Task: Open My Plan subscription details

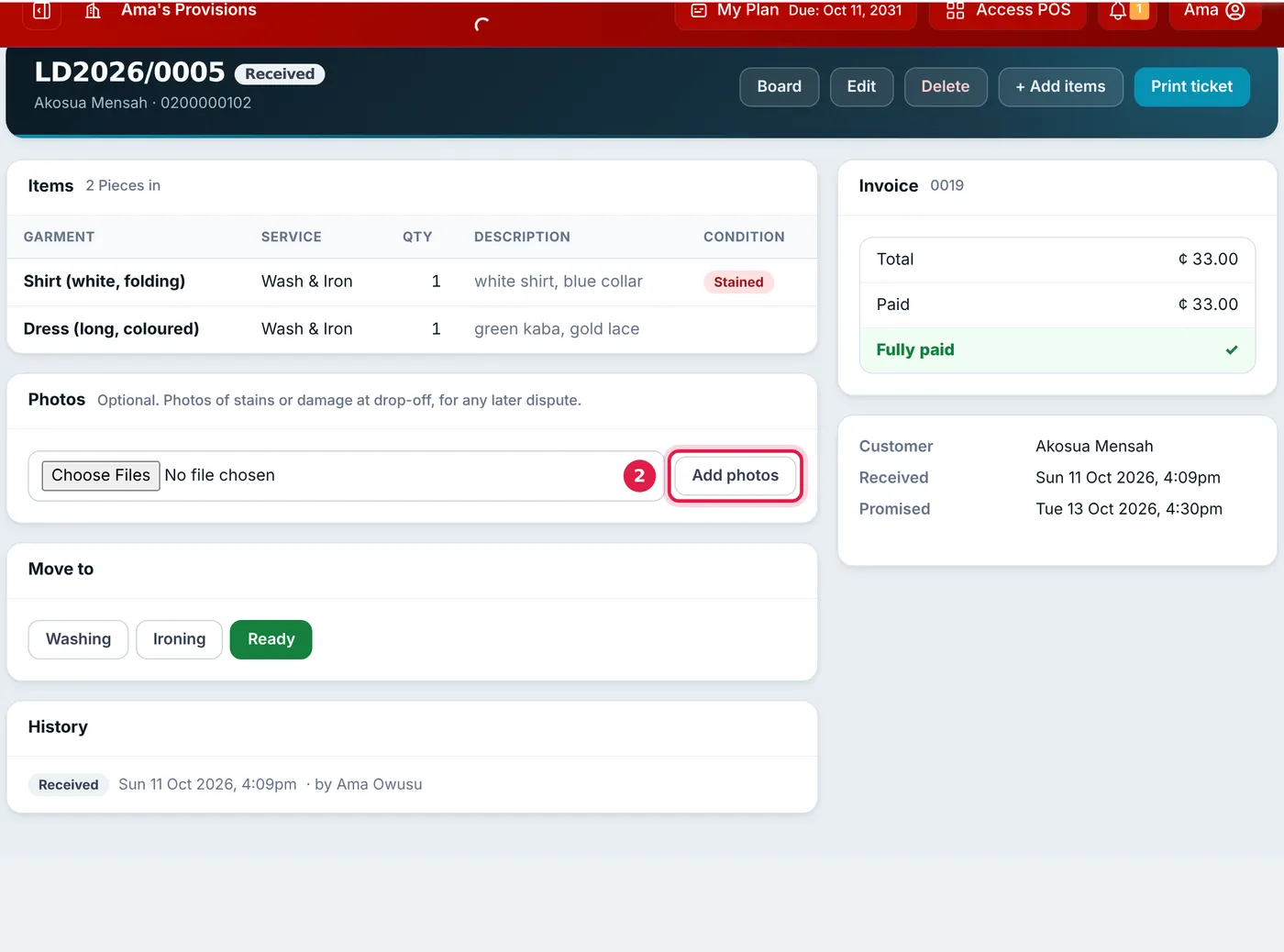Action: tap(796, 11)
